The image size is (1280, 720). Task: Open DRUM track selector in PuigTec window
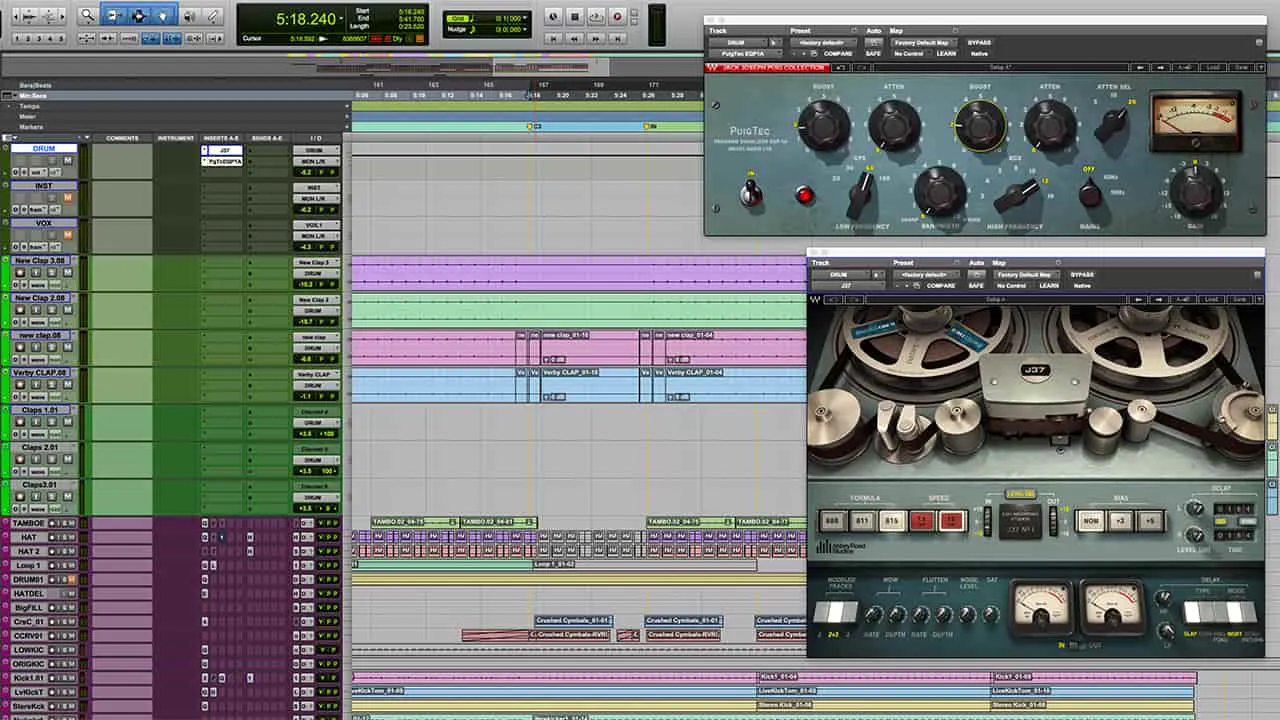[x=739, y=43]
